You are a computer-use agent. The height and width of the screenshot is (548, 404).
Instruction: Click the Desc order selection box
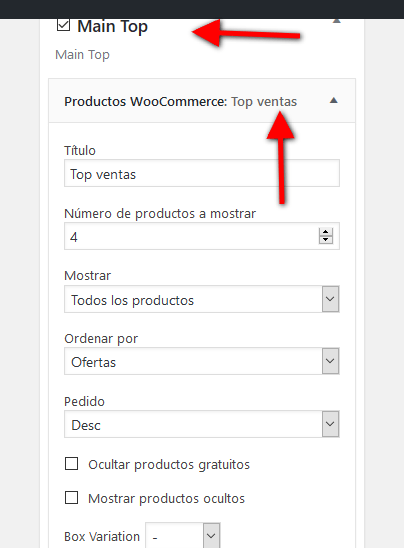tap(202, 424)
